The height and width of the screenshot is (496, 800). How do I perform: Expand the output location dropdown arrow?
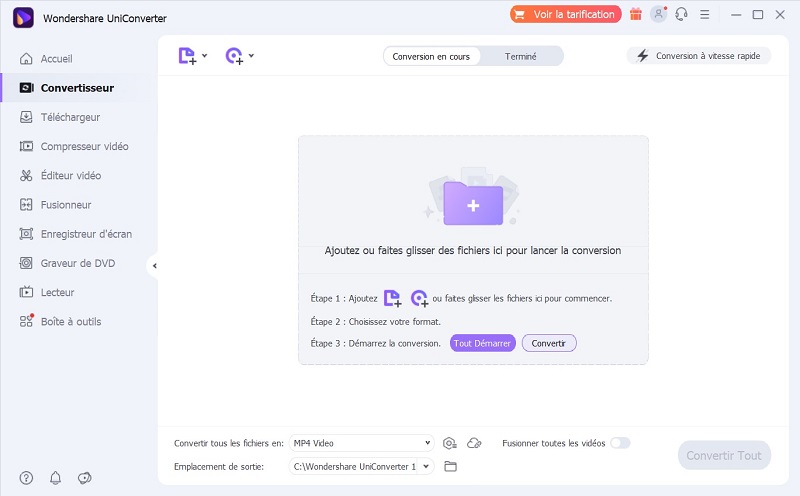click(426, 466)
